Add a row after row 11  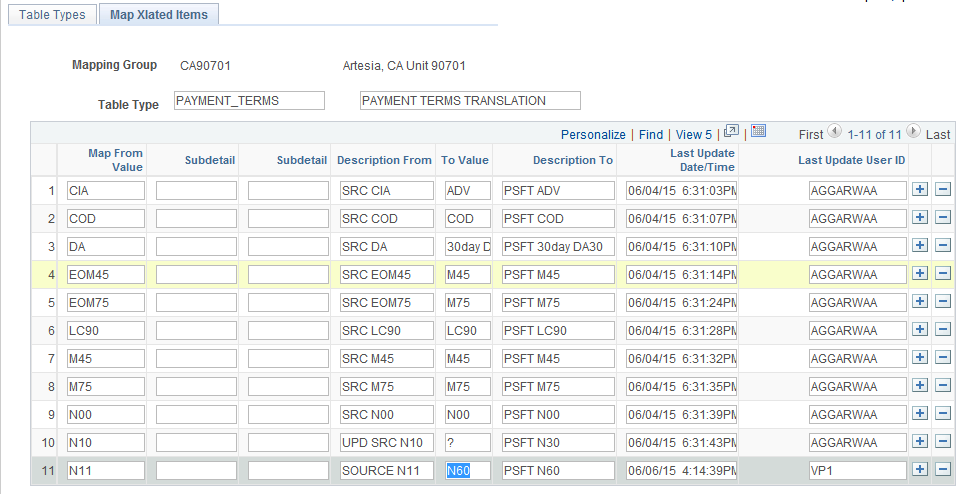click(x=920, y=470)
